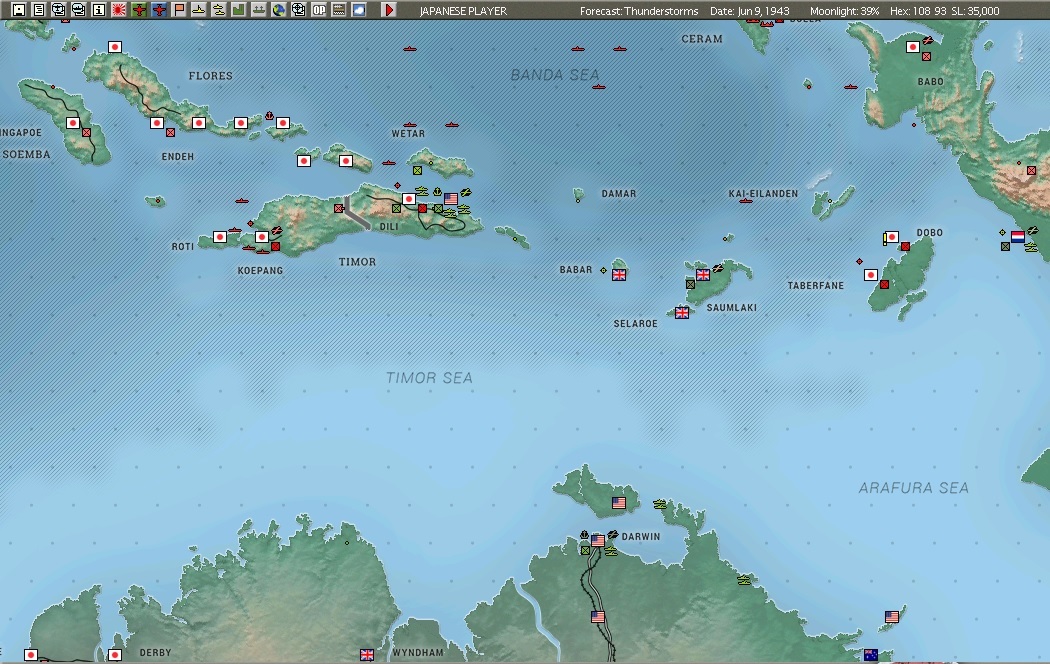Click the Hex: 108 93 coordinates text

pos(918,11)
